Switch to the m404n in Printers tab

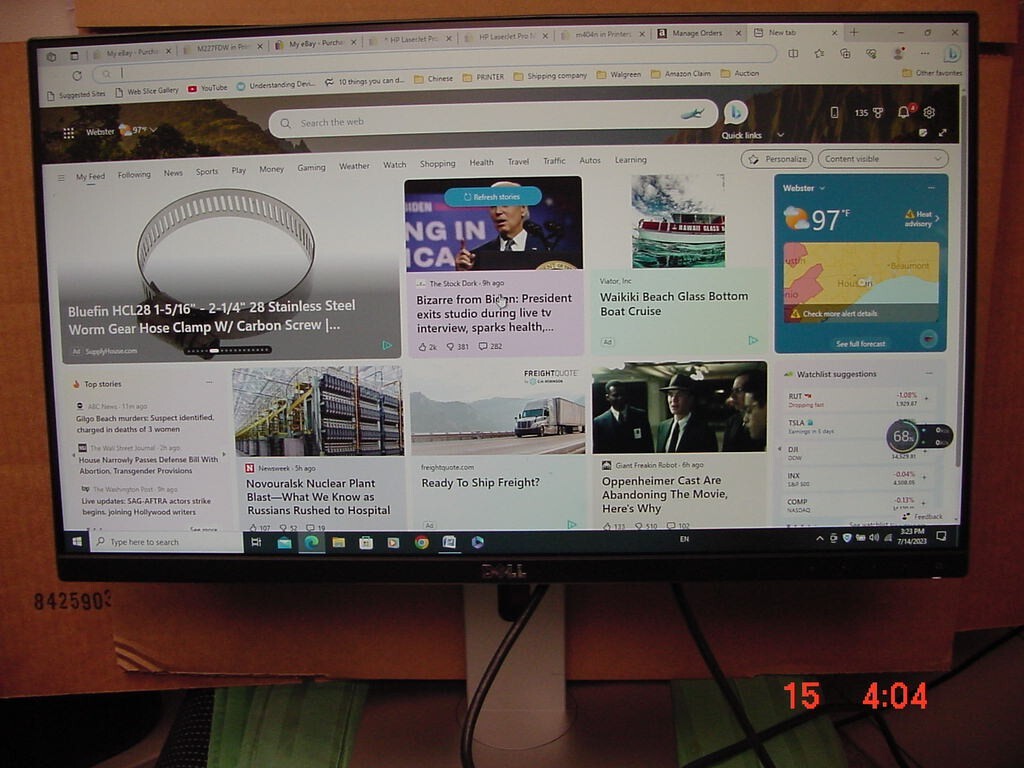click(603, 35)
